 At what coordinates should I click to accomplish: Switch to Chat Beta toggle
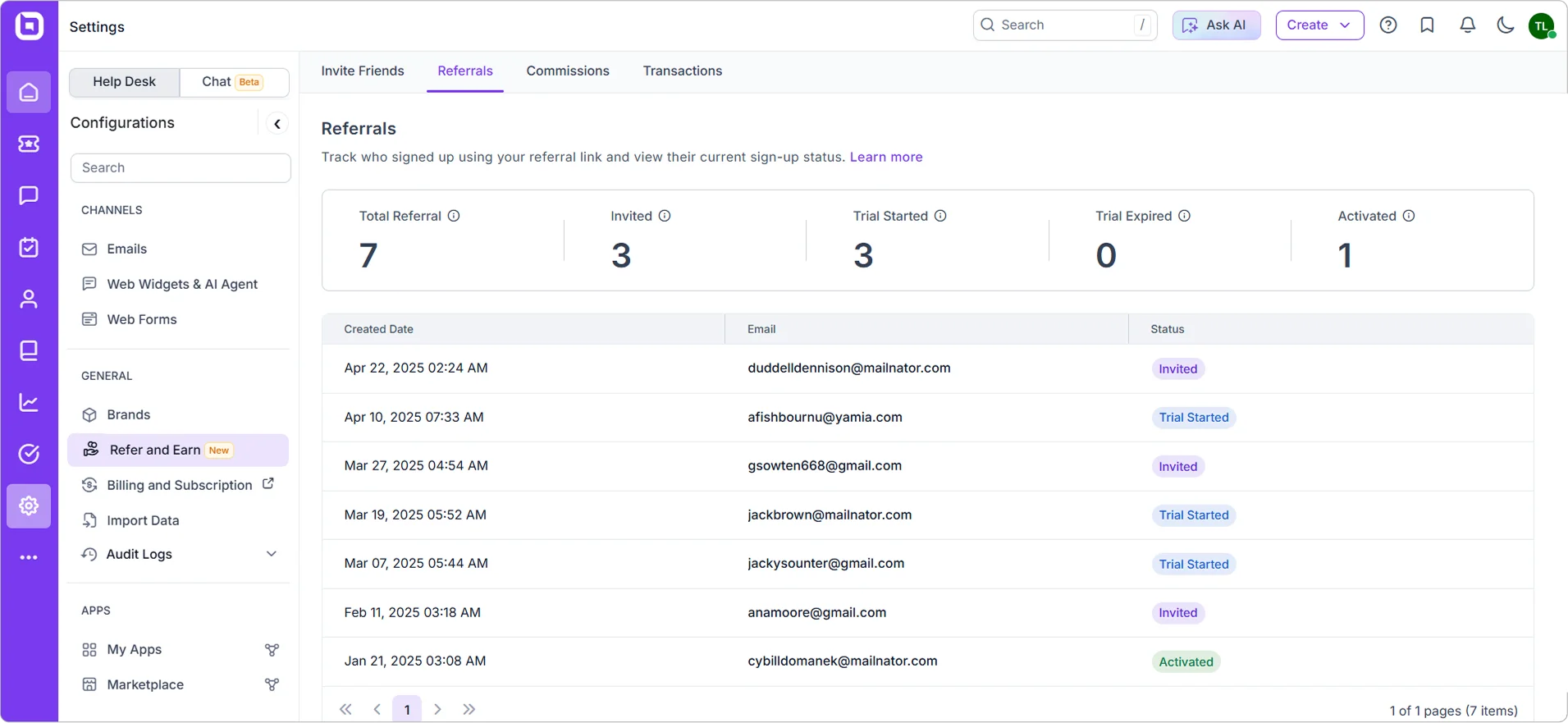pyautogui.click(x=233, y=82)
